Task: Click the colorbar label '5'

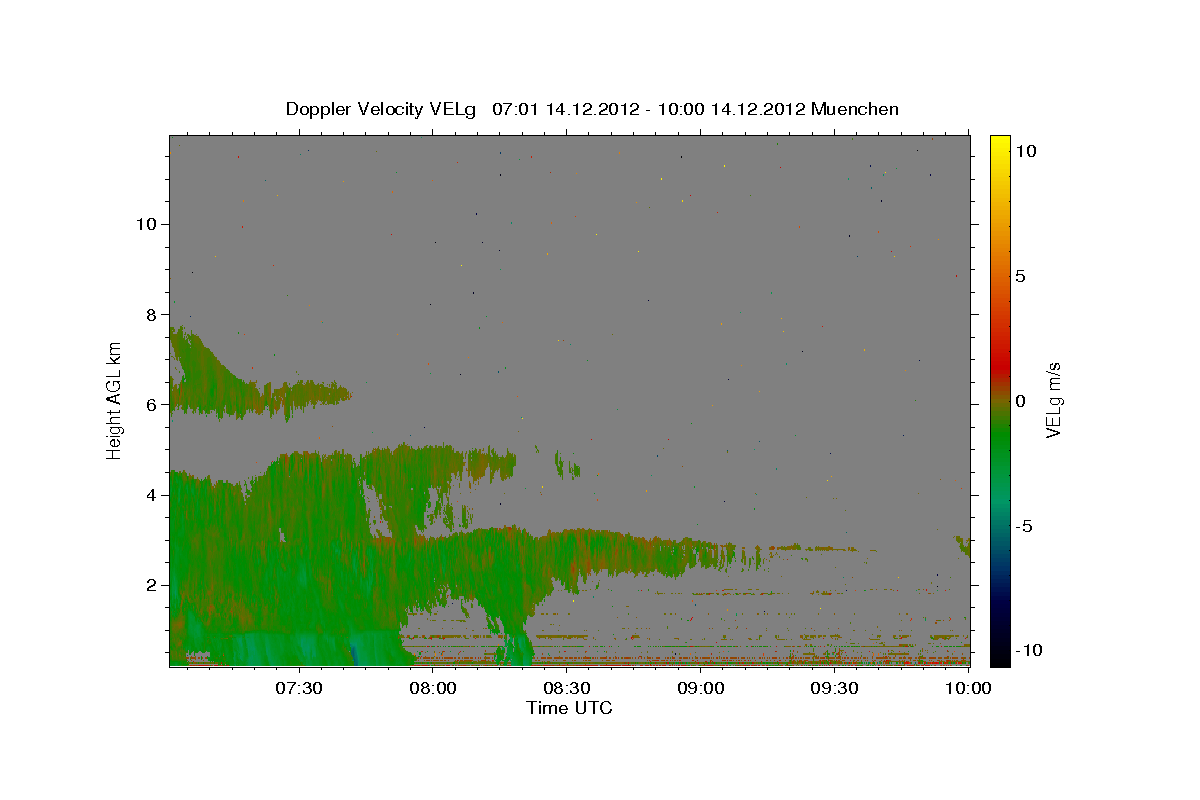Action: pyautogui.click(x=1020, y=276)
